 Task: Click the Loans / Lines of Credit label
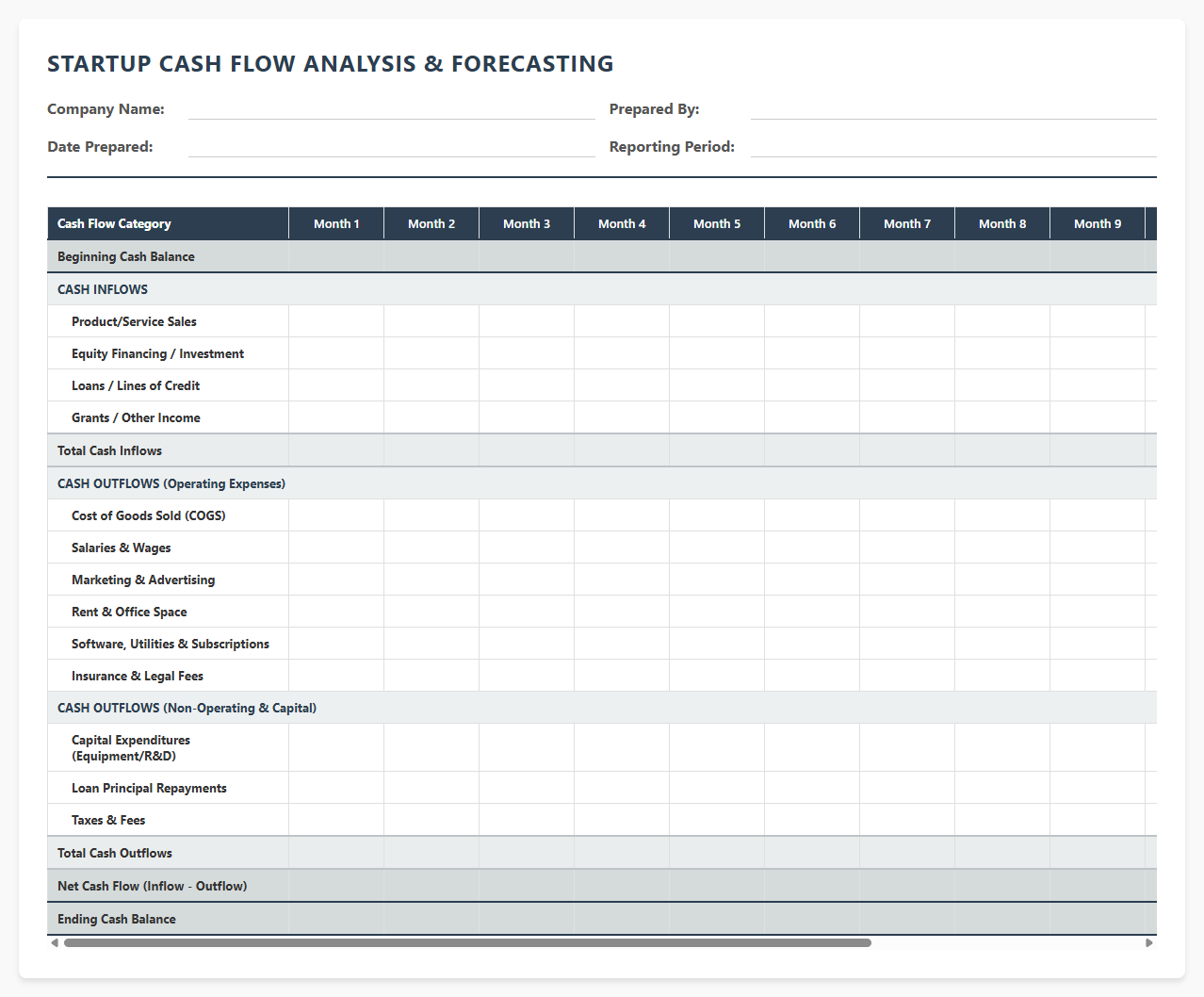[x=136, y=385]
